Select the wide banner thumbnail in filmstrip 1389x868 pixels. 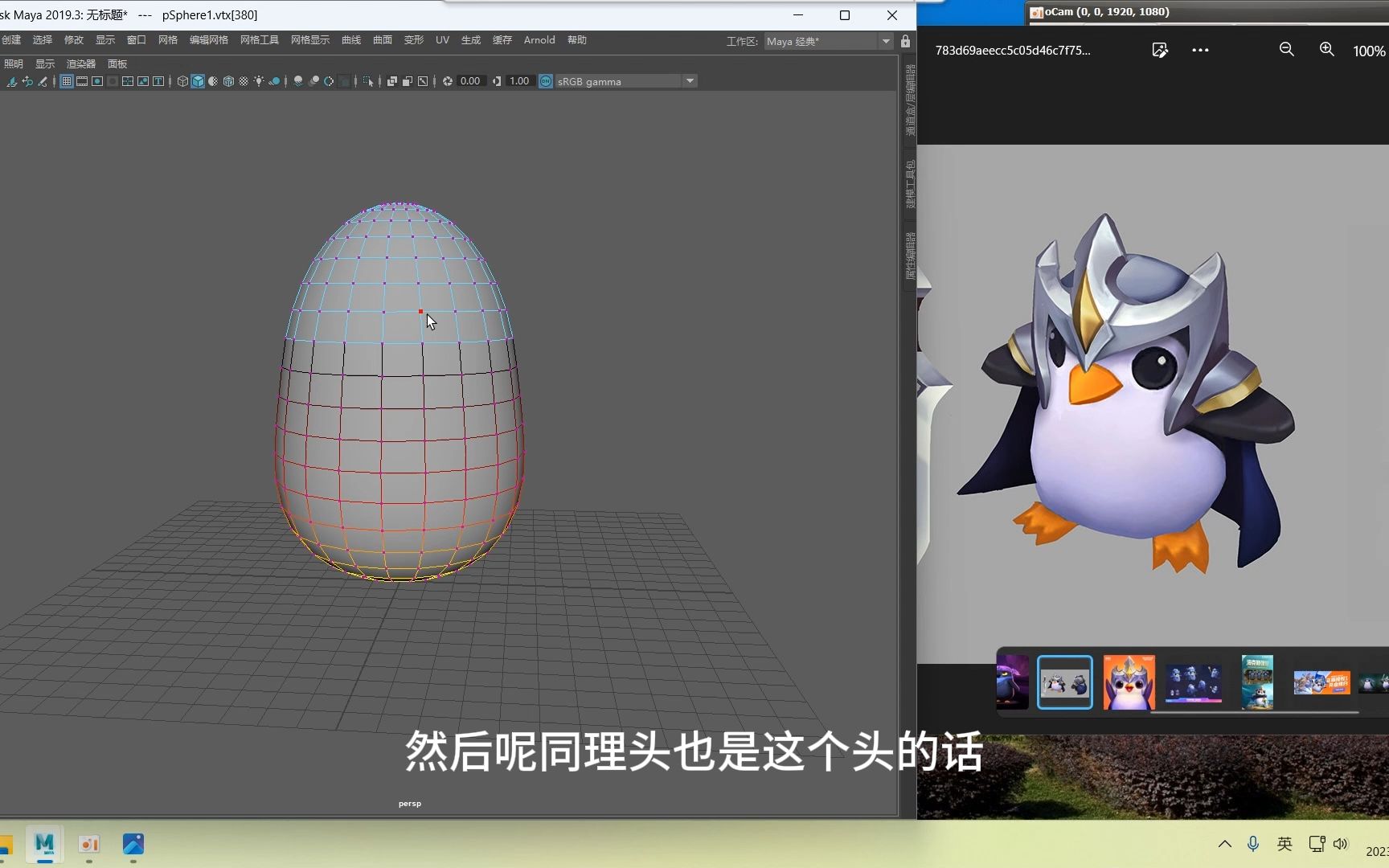pyautogui.click(x=1321, y=682)
